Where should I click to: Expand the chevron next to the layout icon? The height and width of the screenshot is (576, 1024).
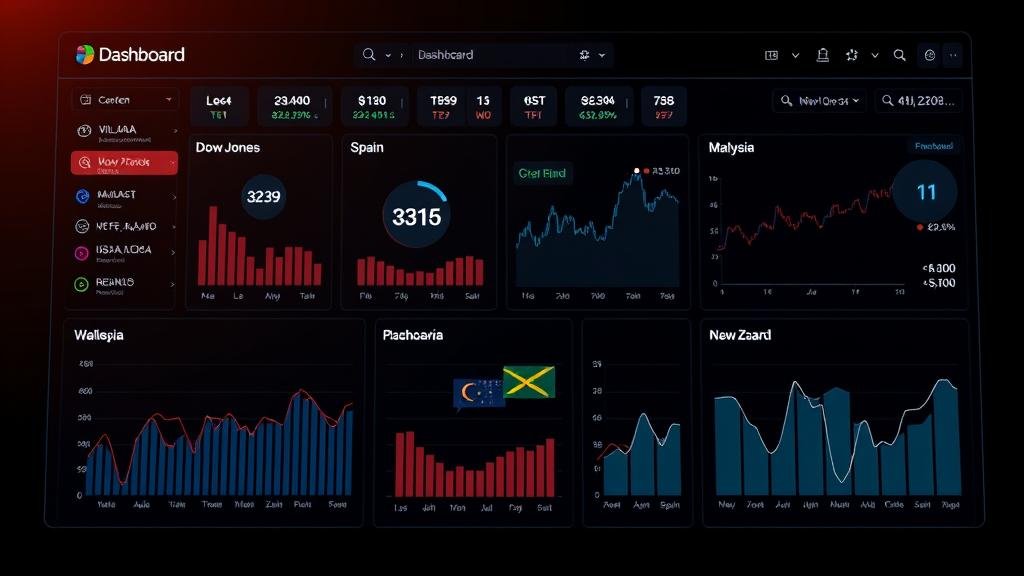coord(795,56)
